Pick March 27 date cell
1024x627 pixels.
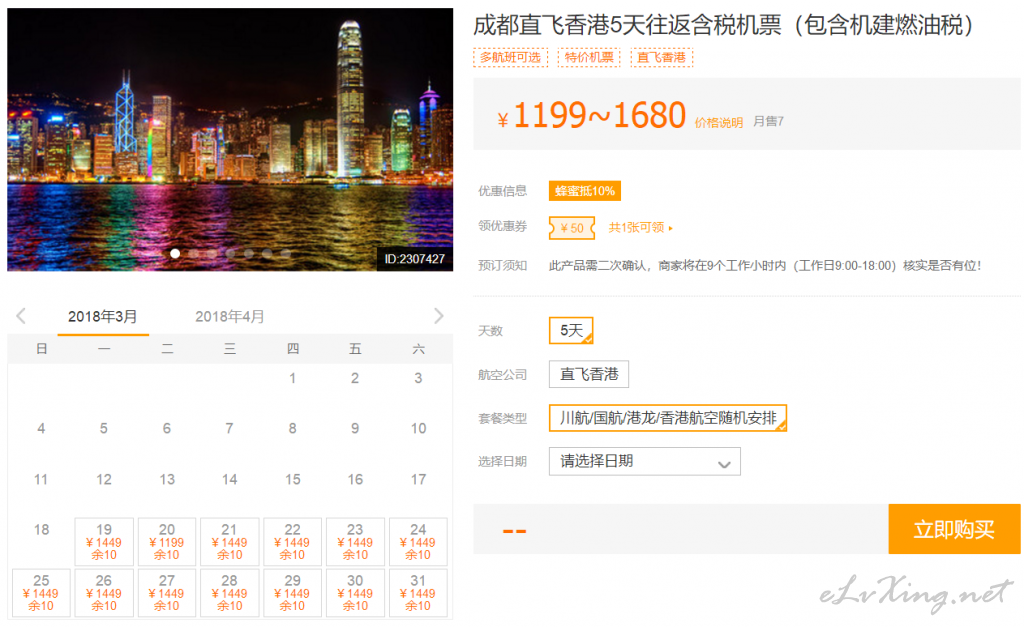(167, 592)
